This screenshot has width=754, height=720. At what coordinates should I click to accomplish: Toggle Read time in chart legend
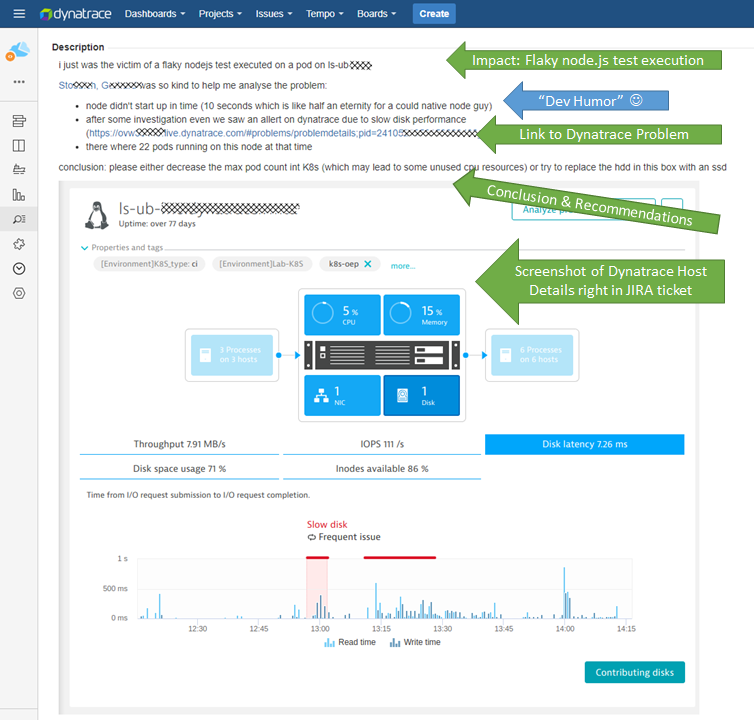click(350, 642)
